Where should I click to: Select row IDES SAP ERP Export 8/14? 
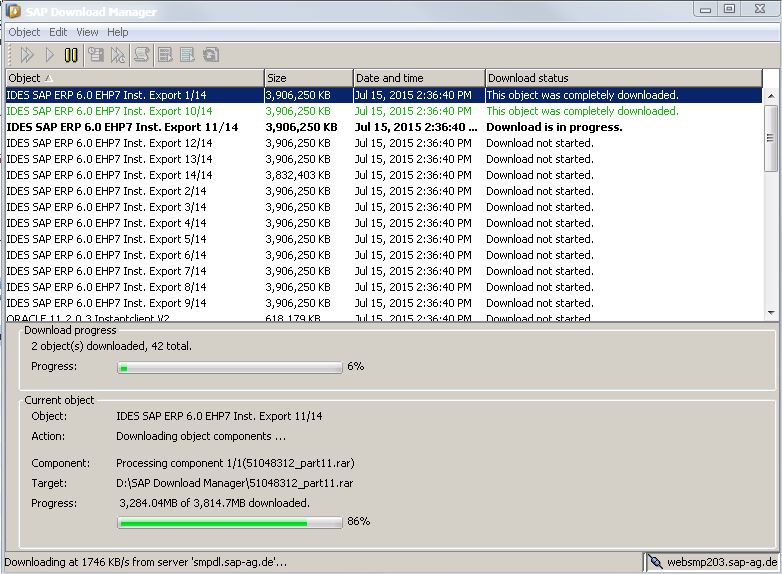(384, 286)
